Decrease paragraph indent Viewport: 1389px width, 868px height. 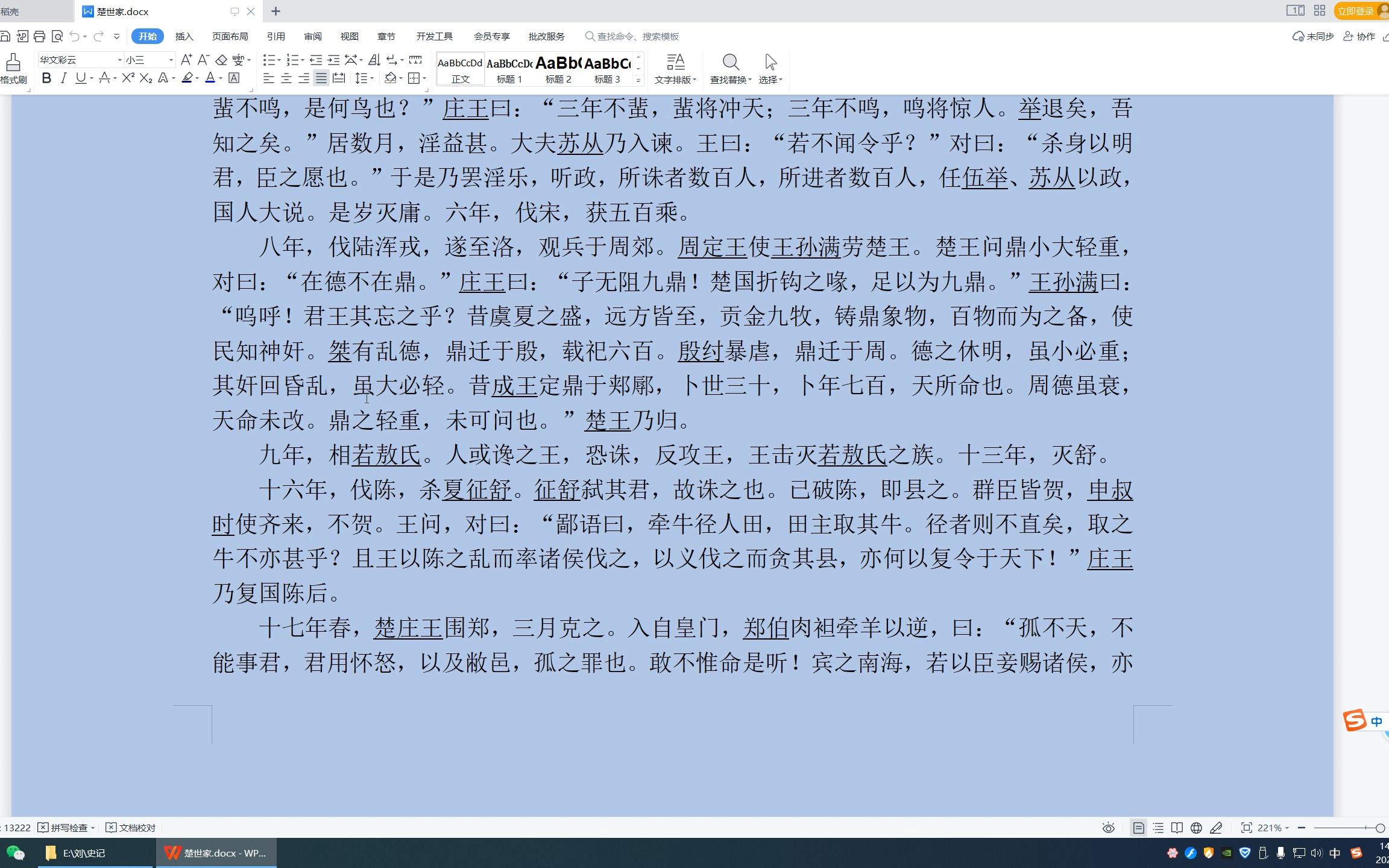pos(316,60)
